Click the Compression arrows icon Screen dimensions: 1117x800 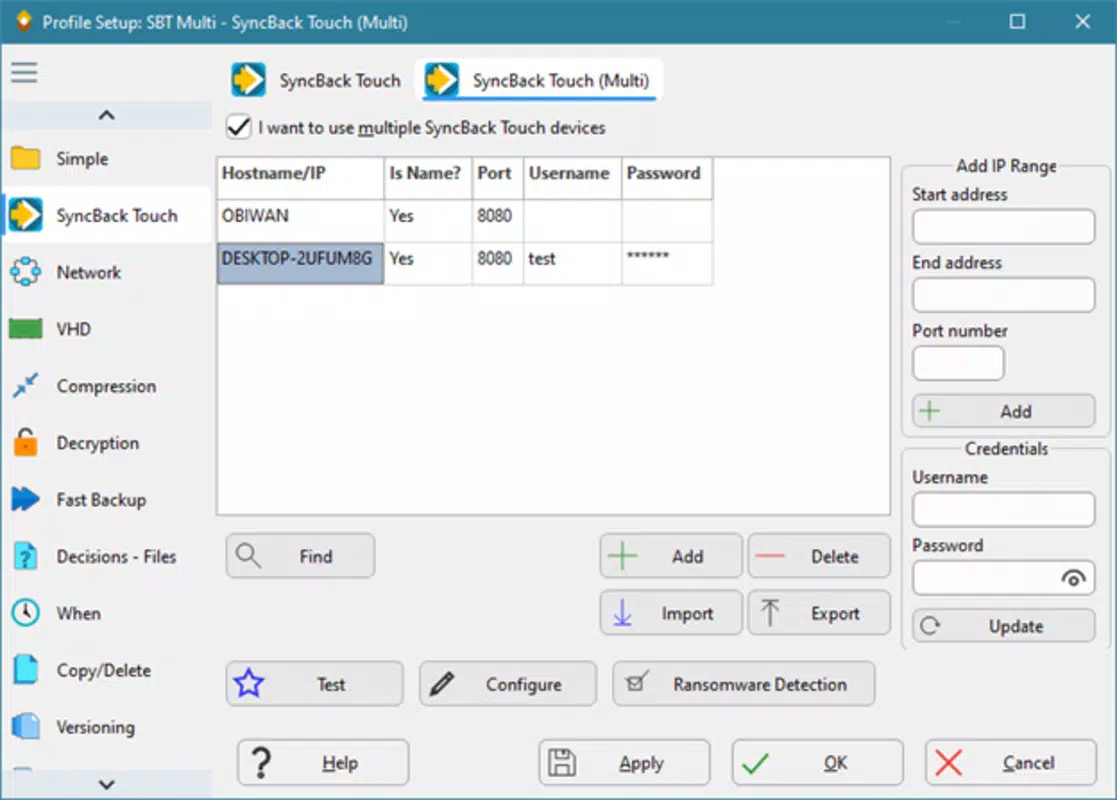pos(26,385)
